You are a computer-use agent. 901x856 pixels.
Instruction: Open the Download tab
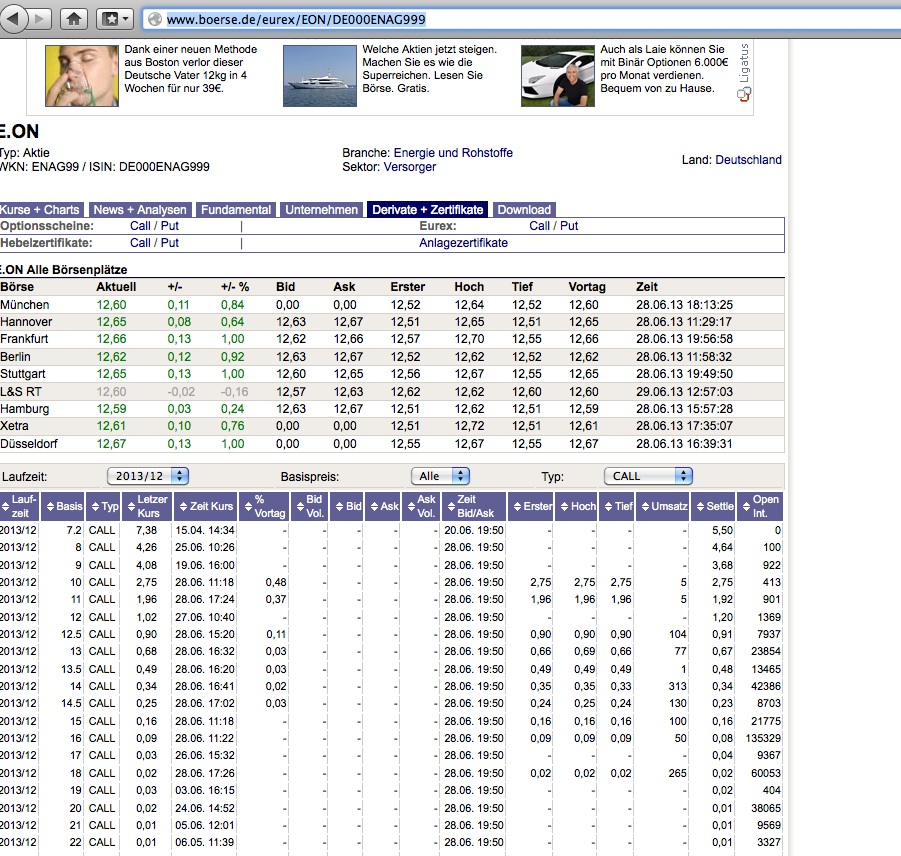[524, 210]
